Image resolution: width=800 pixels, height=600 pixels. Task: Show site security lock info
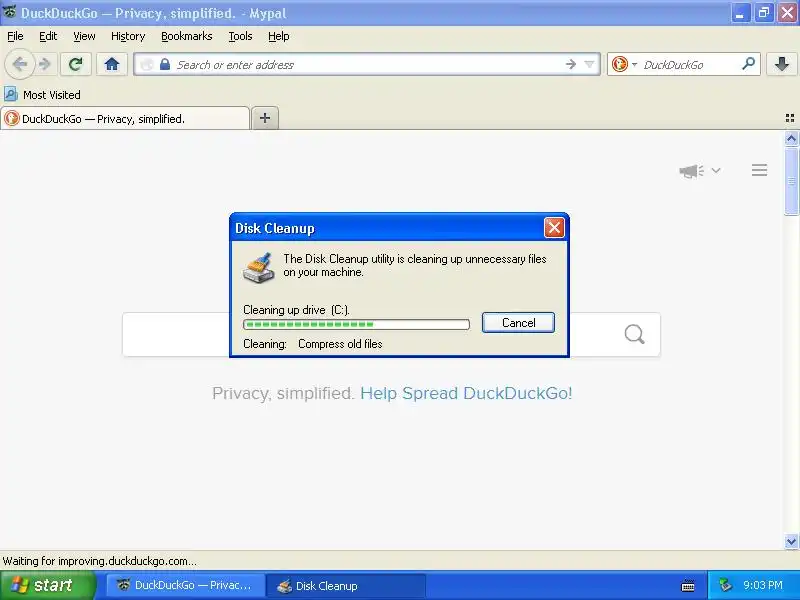click(x=164, y=65)
